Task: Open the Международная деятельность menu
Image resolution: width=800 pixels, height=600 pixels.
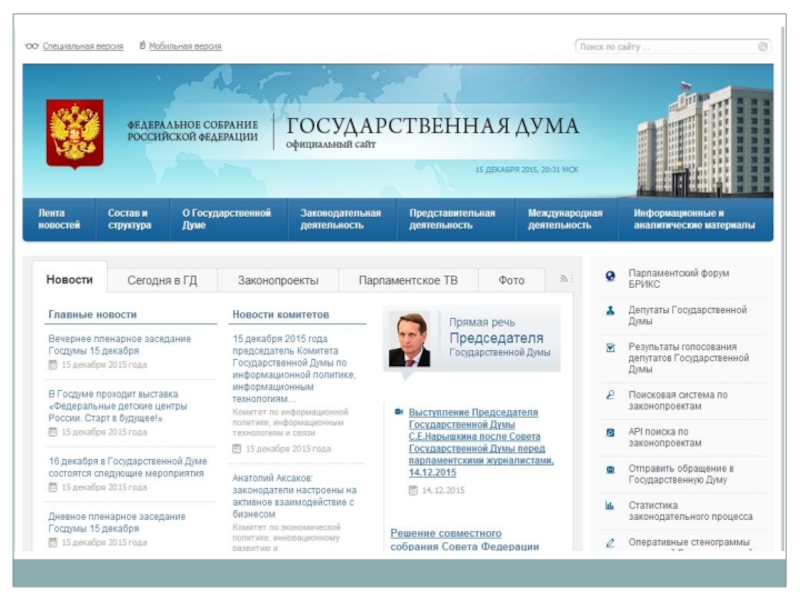Action: [x=565, y=219]
